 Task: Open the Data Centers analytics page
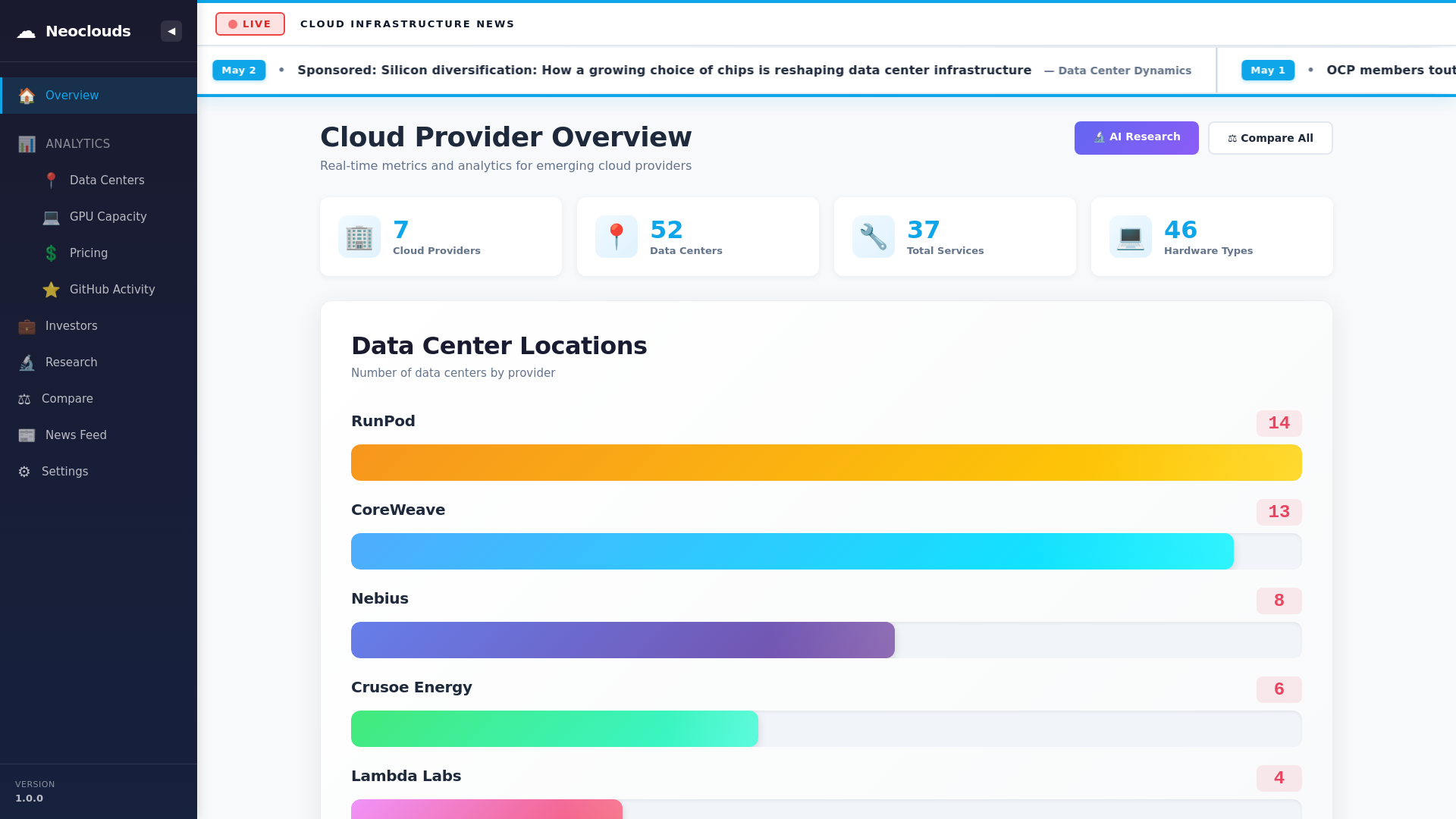pyautogui.click(x=99, y=180)
